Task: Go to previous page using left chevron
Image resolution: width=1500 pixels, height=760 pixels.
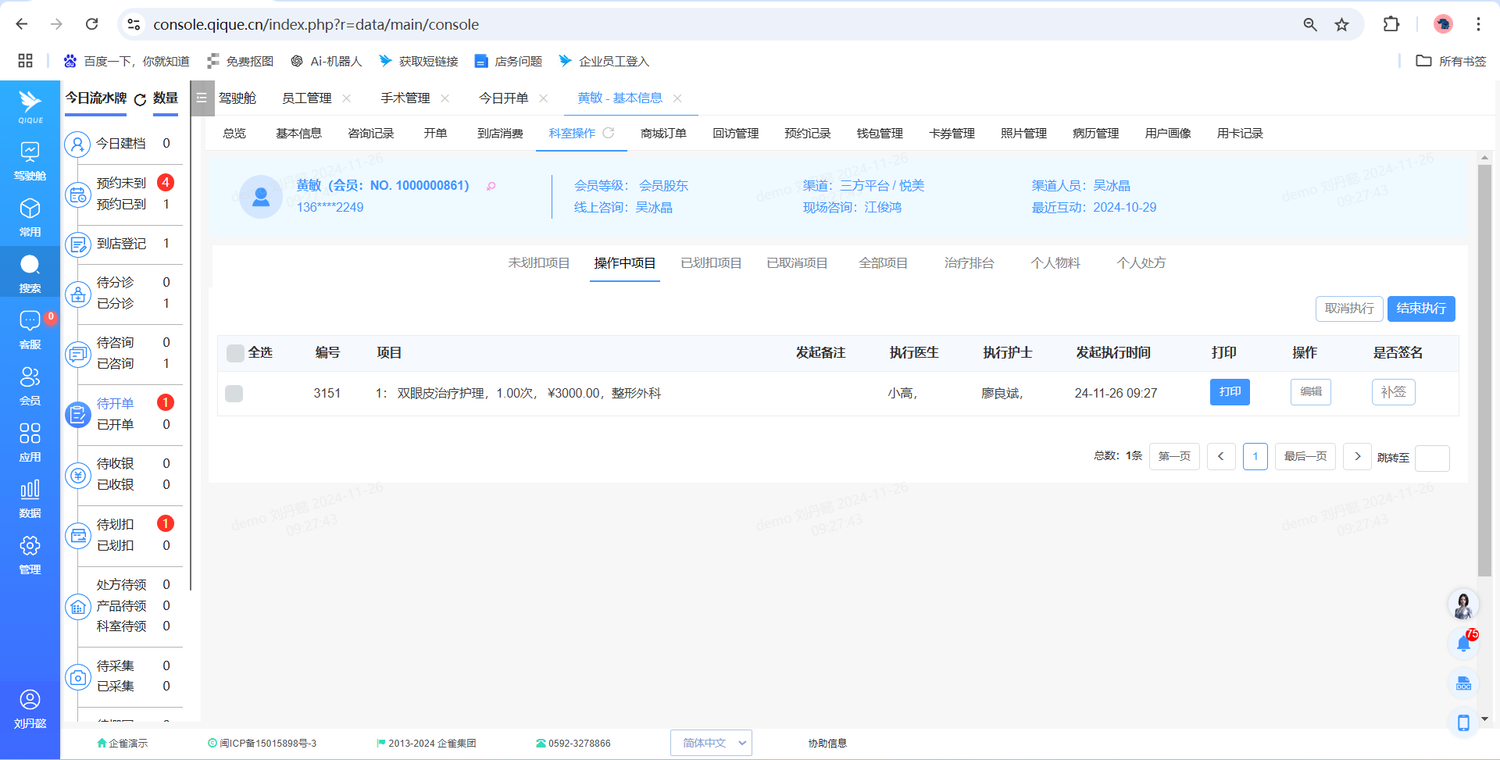Action: (x=1220, y=457)
